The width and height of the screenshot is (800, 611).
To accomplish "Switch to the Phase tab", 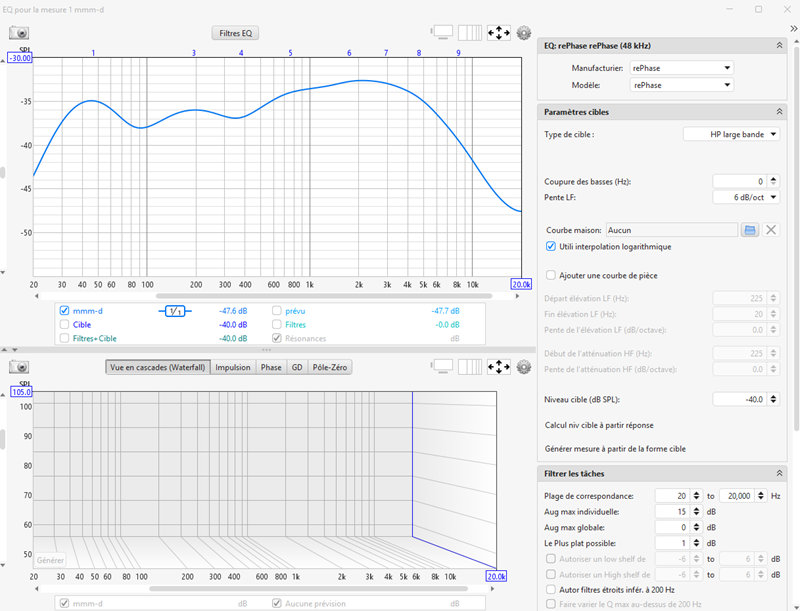I will tap(271, 367).
